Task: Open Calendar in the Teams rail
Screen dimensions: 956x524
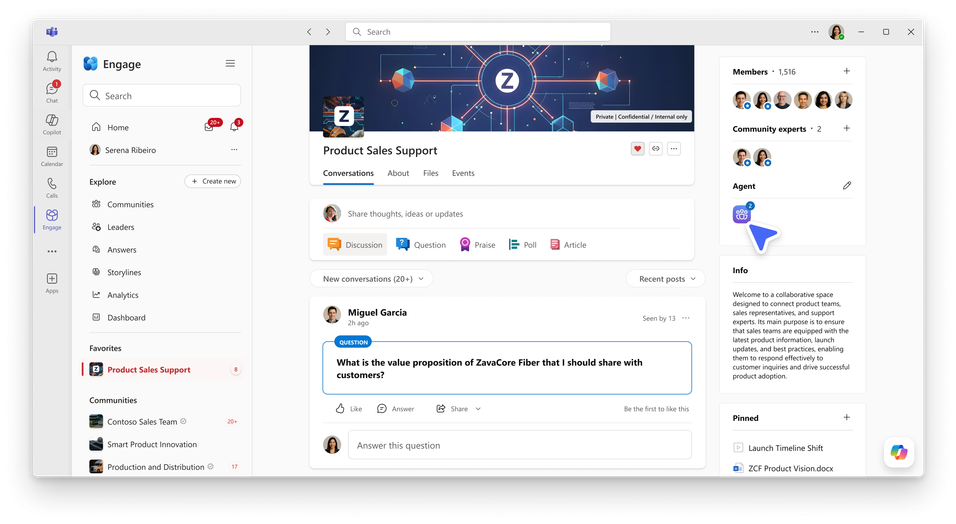Action: pos(52,156)
